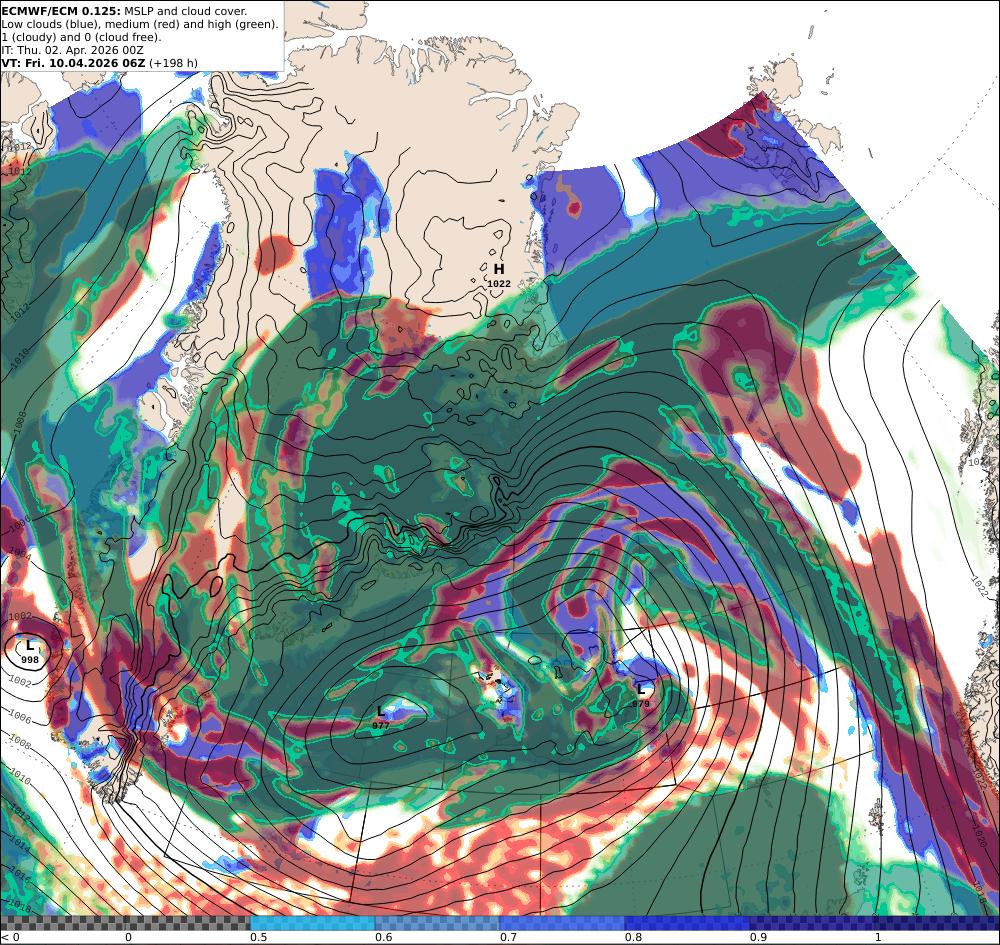The height and width of the screenshot is (945, 1000).
Task: Click the valid time 'VT: Fri. 10.04.2026 06Z (+198 h)'
Action: (x=99, y=63)
